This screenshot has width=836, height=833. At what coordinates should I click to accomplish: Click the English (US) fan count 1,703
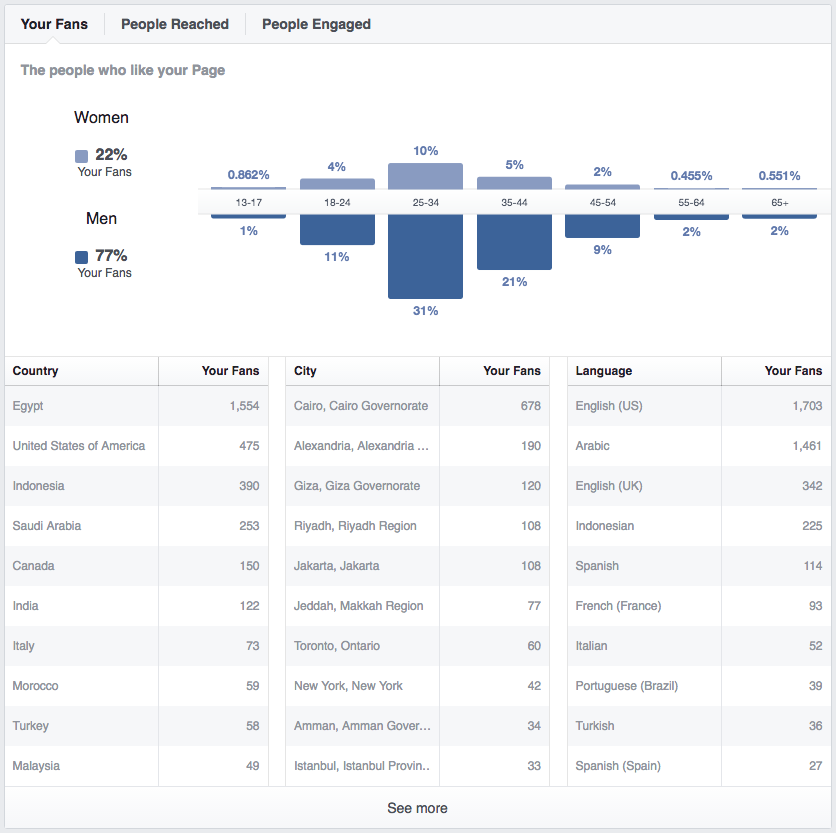point(807,406)
